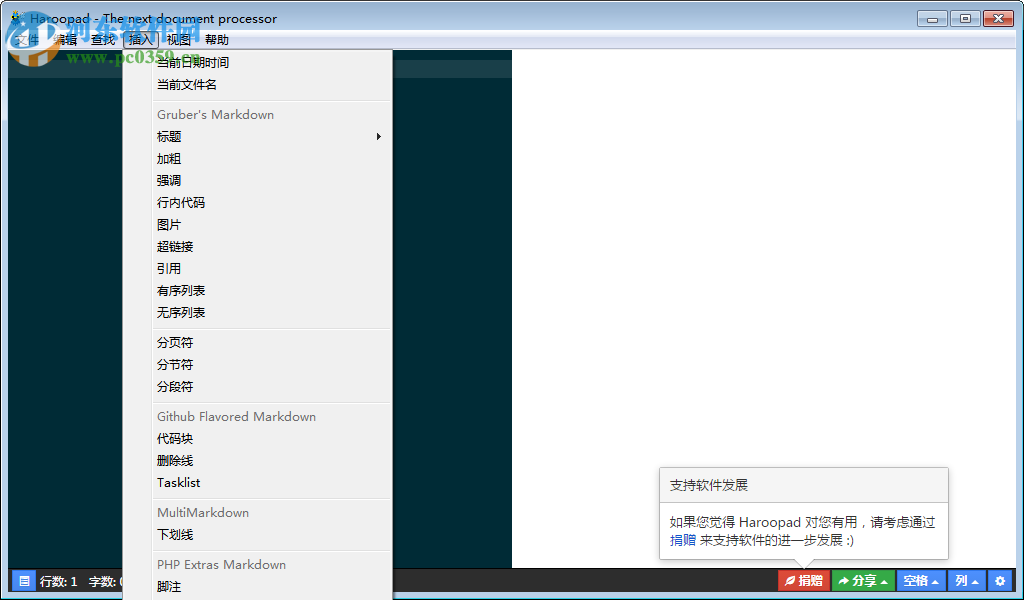Open settings via the gear icon
Screen dimensions: 1024x600
(x=1000, y=580)
